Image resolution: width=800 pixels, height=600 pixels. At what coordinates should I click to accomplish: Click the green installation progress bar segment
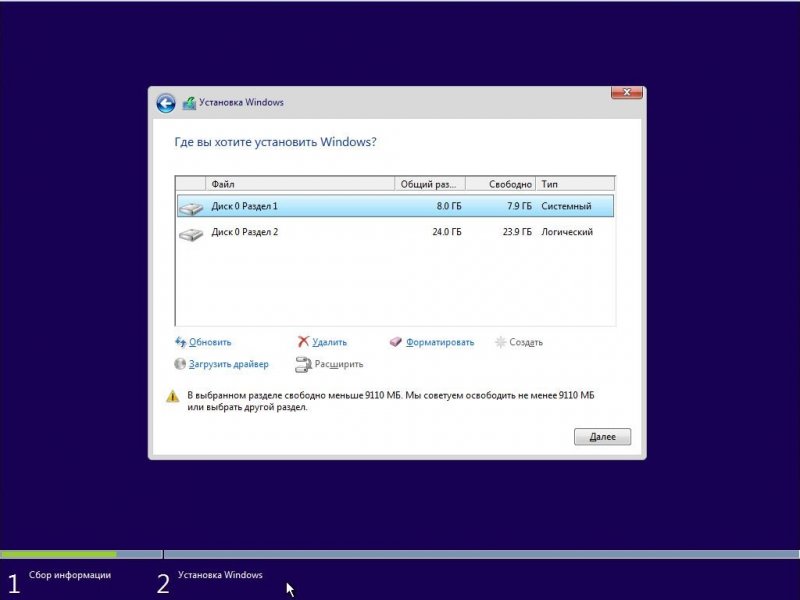59,554
